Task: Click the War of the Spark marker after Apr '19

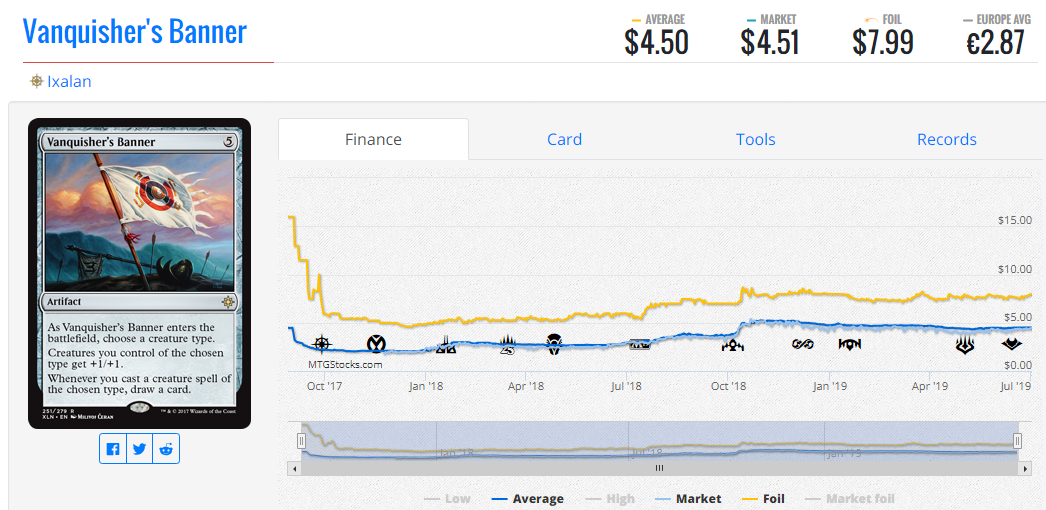Action: point(965,345)
